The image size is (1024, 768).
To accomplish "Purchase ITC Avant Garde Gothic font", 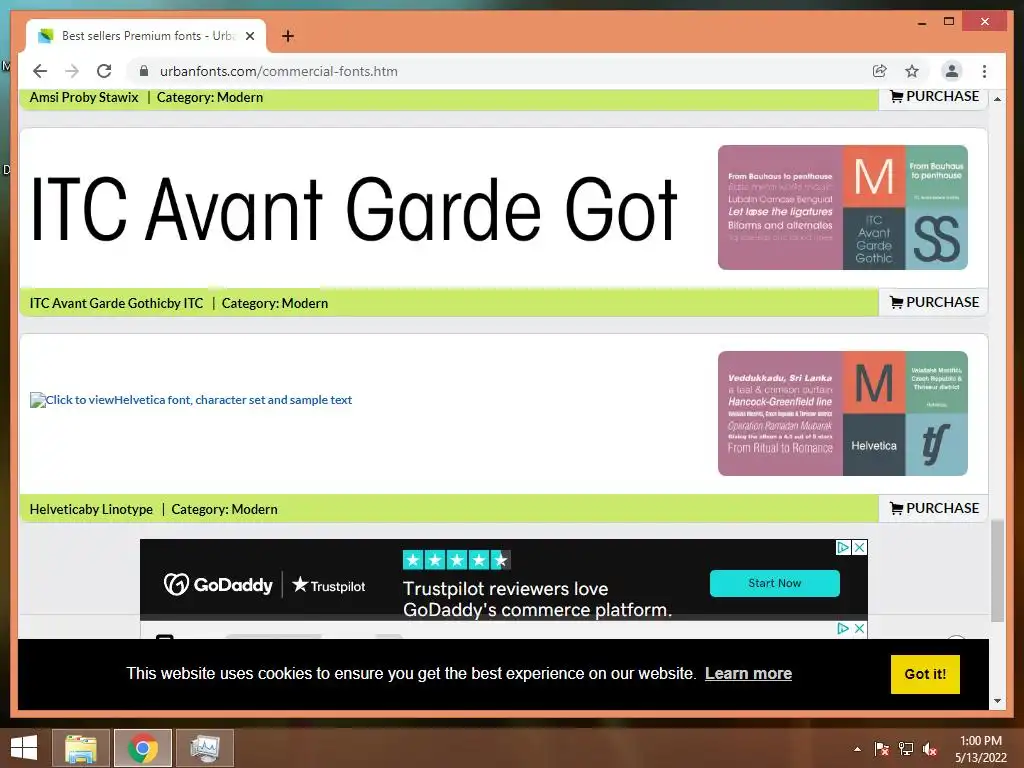I will pos(934,302).
